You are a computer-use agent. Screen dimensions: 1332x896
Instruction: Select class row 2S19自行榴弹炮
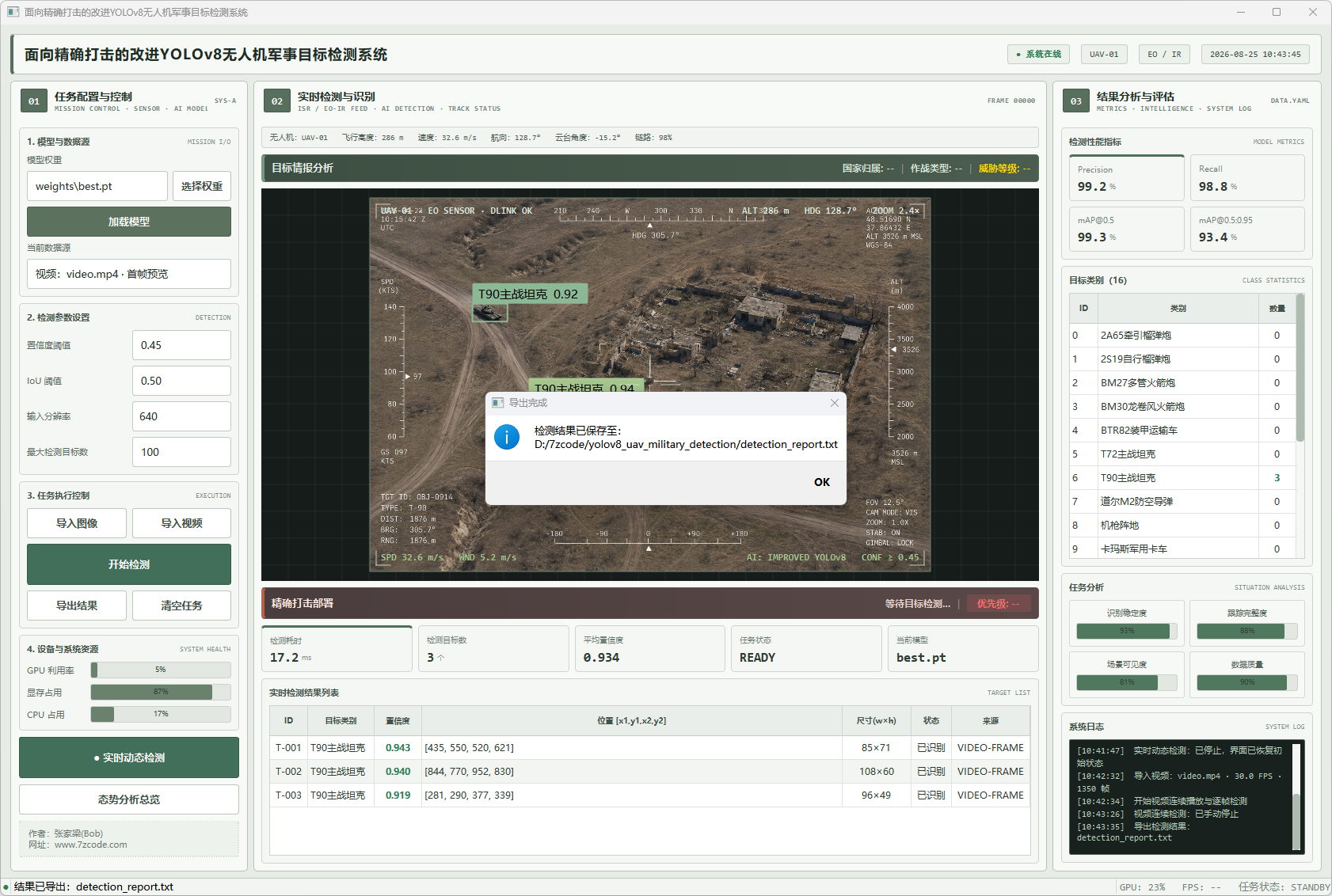(x=1182, y=359)
